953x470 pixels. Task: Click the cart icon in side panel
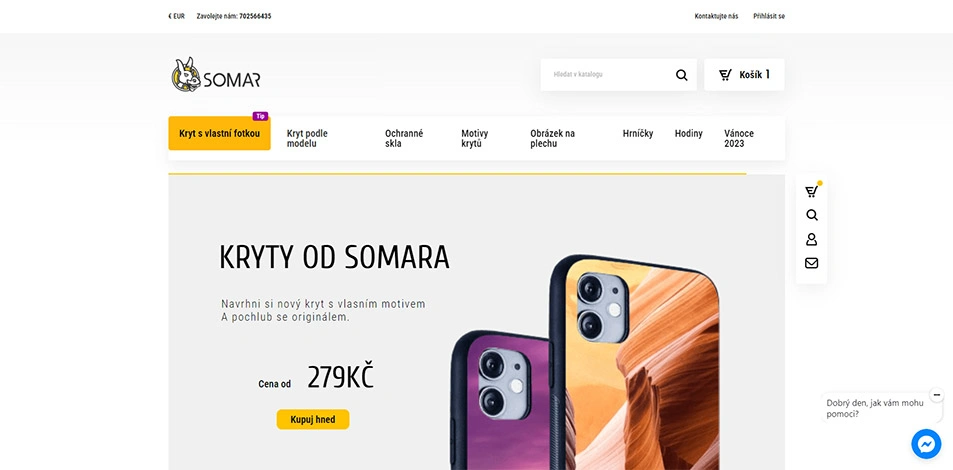point(811,192)
